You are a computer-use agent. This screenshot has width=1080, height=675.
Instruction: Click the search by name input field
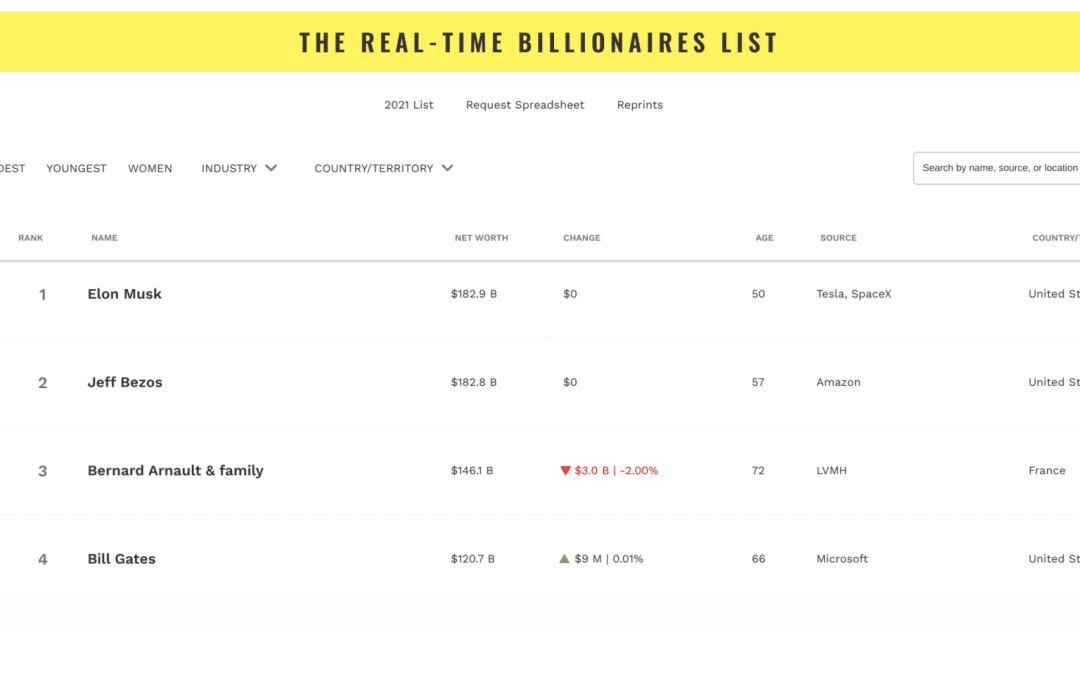click(x=998, y=168)
